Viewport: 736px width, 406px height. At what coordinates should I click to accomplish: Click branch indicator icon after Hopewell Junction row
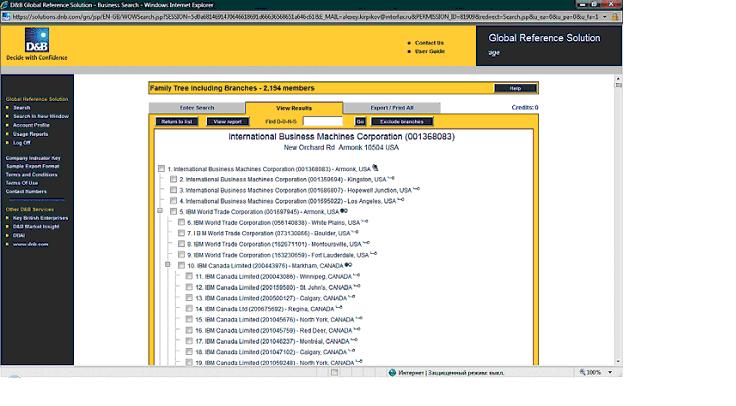tap(416, 189)
